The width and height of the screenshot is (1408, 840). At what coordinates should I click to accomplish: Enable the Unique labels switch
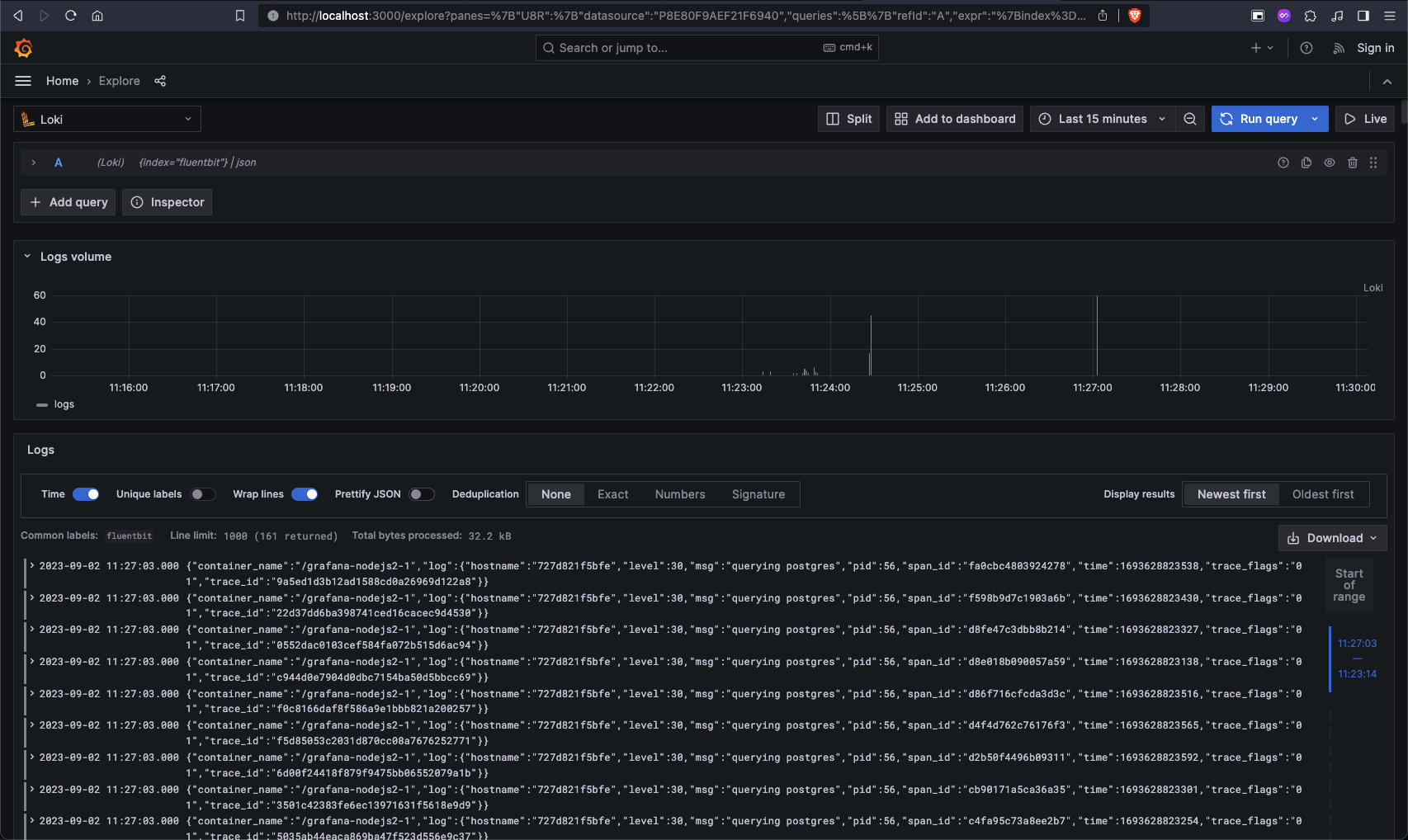click(203, 494)
